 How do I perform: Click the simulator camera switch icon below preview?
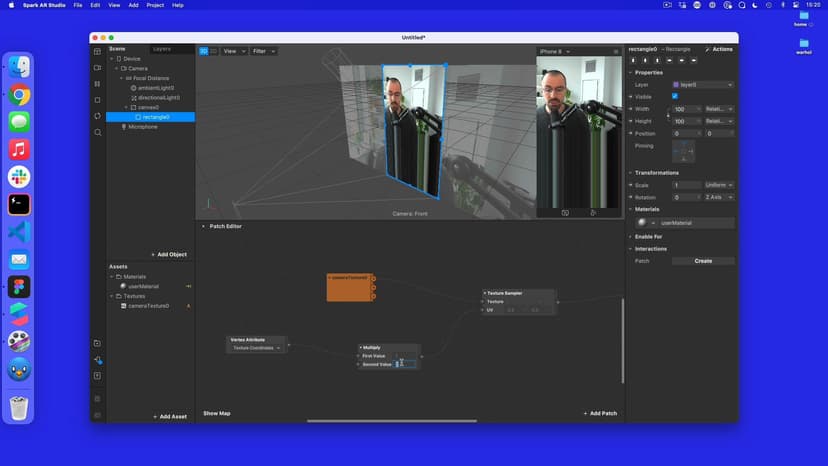[x=565, y=213]
